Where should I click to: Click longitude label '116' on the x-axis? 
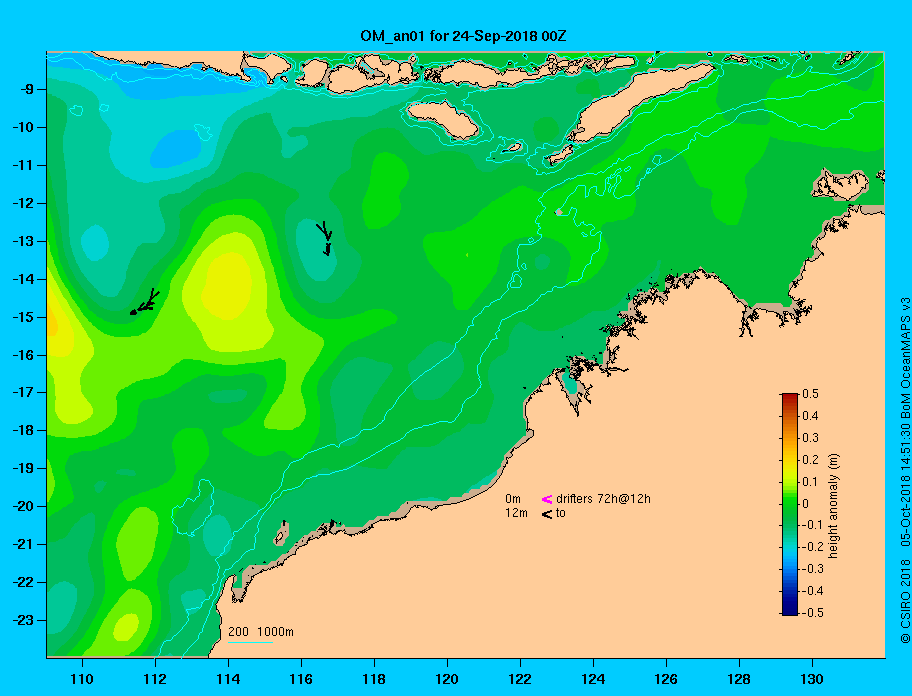click(301, 679)
